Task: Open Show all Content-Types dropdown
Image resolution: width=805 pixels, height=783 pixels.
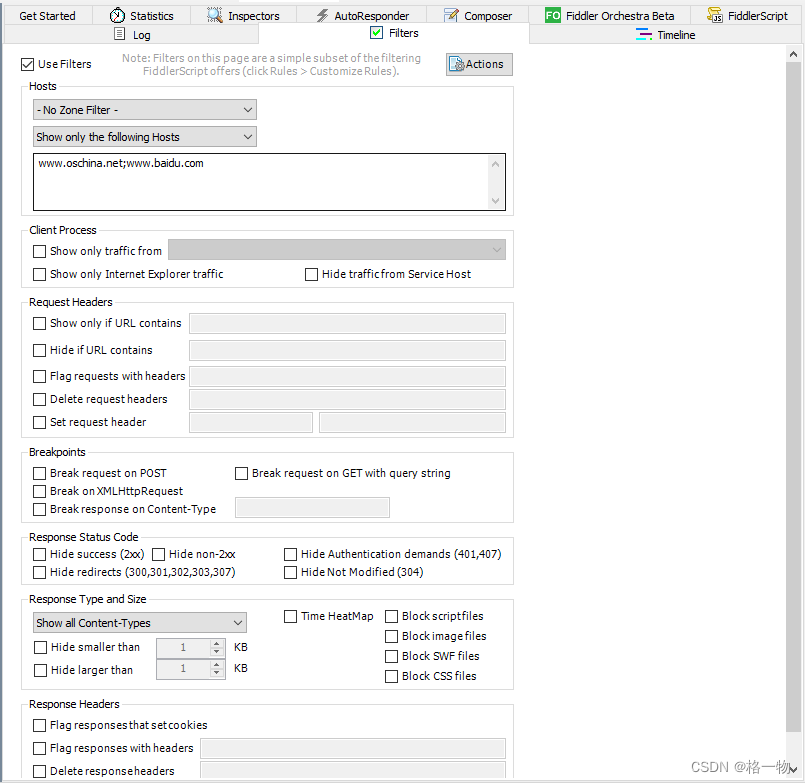Action: [140, 622]
